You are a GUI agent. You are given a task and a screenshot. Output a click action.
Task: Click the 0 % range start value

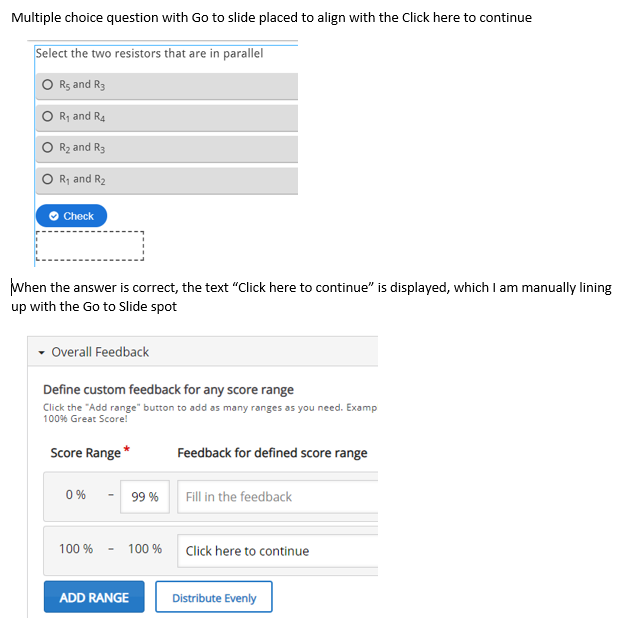(x=75, y=495)
